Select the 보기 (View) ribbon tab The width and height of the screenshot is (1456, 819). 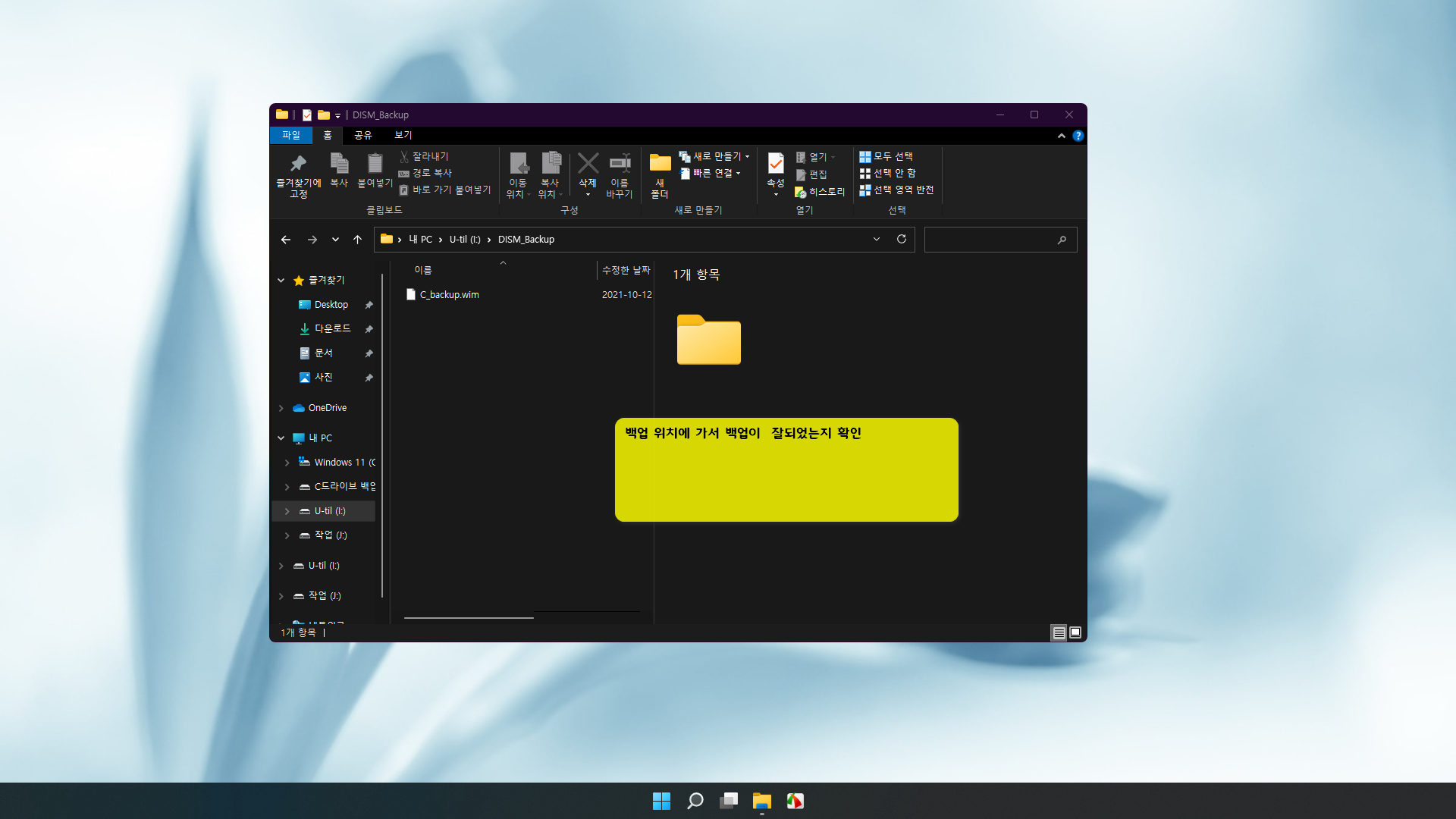403,135
